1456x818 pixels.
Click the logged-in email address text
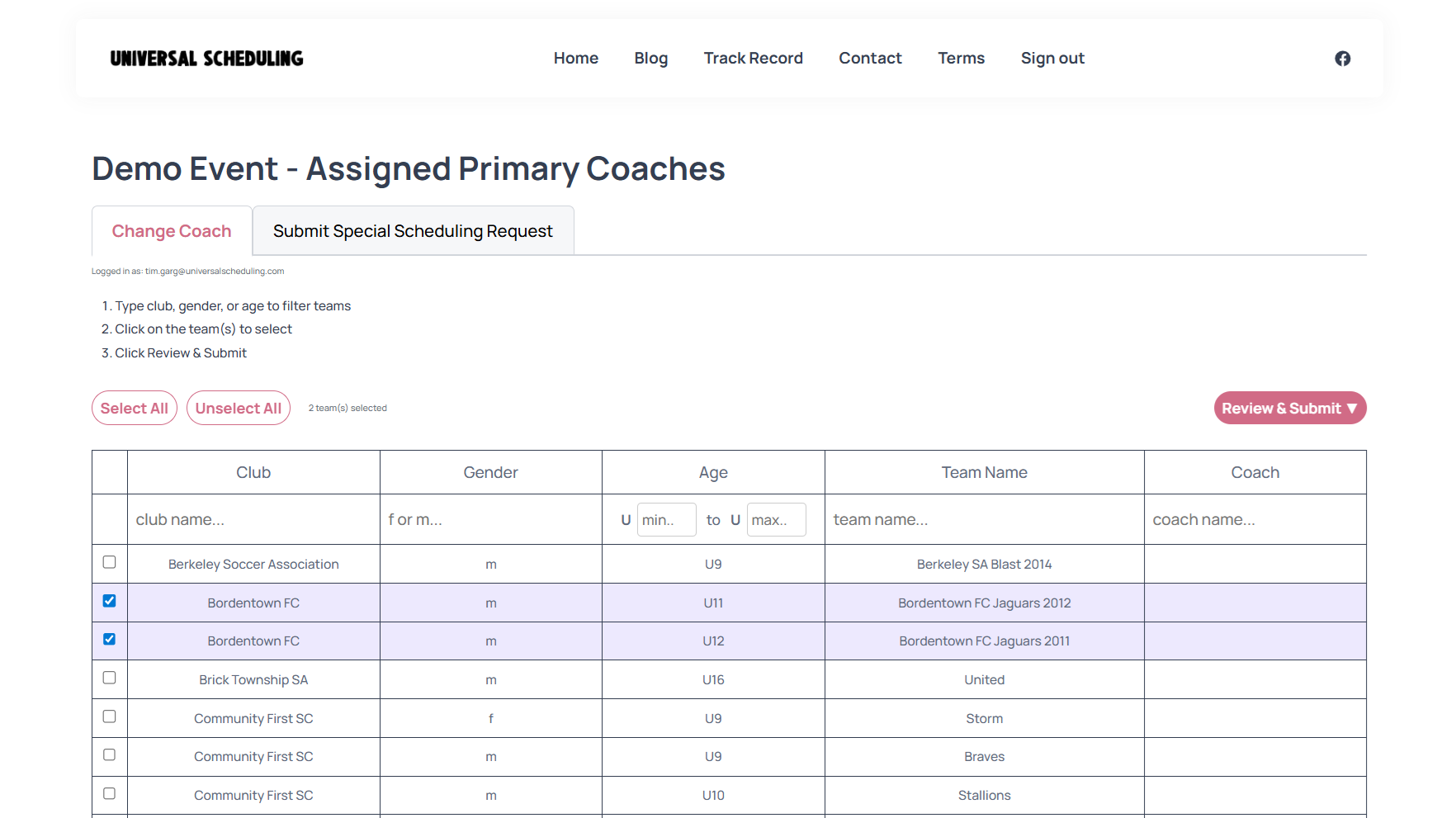(215, 271)
